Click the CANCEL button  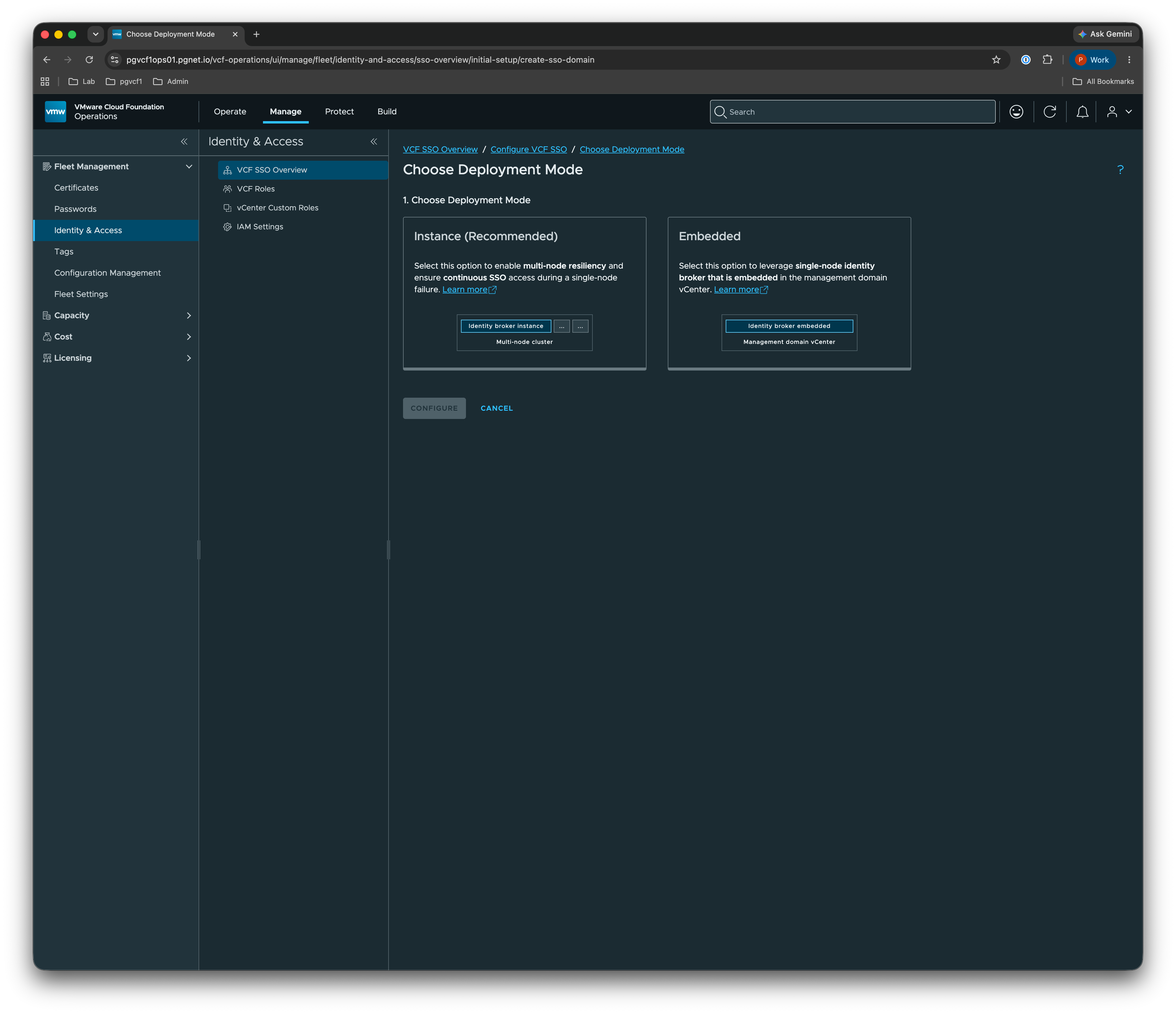click(497, 408)
